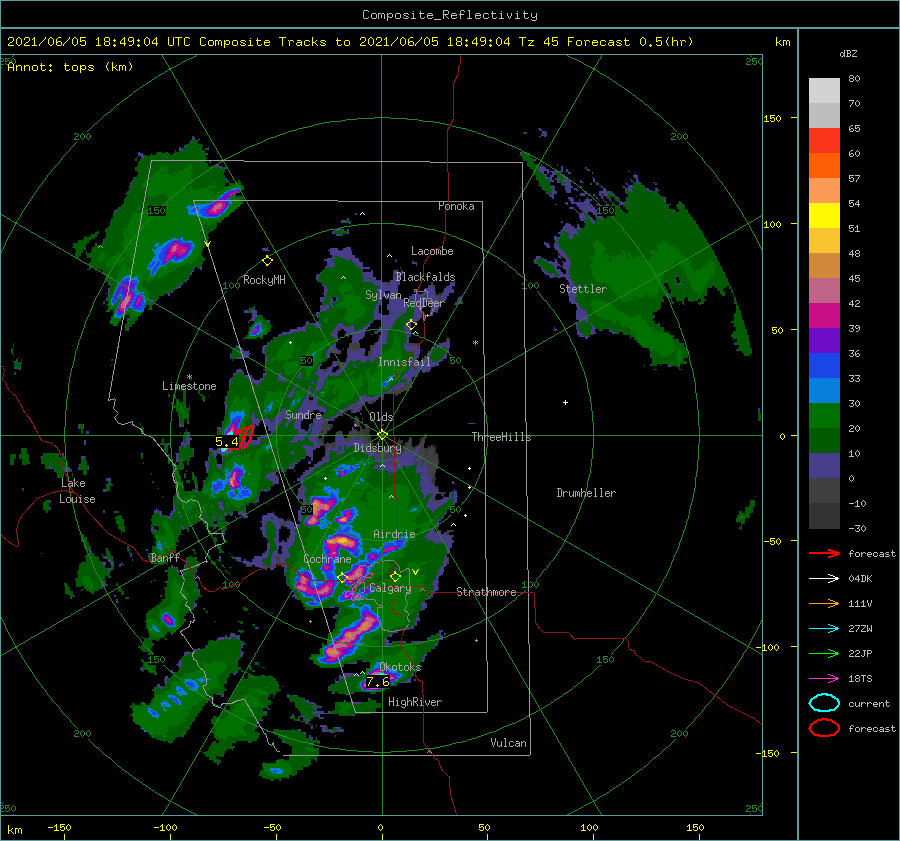Click the light gray swatch between 80 and 70
900x841 pixels.
(x=824, y=91)
